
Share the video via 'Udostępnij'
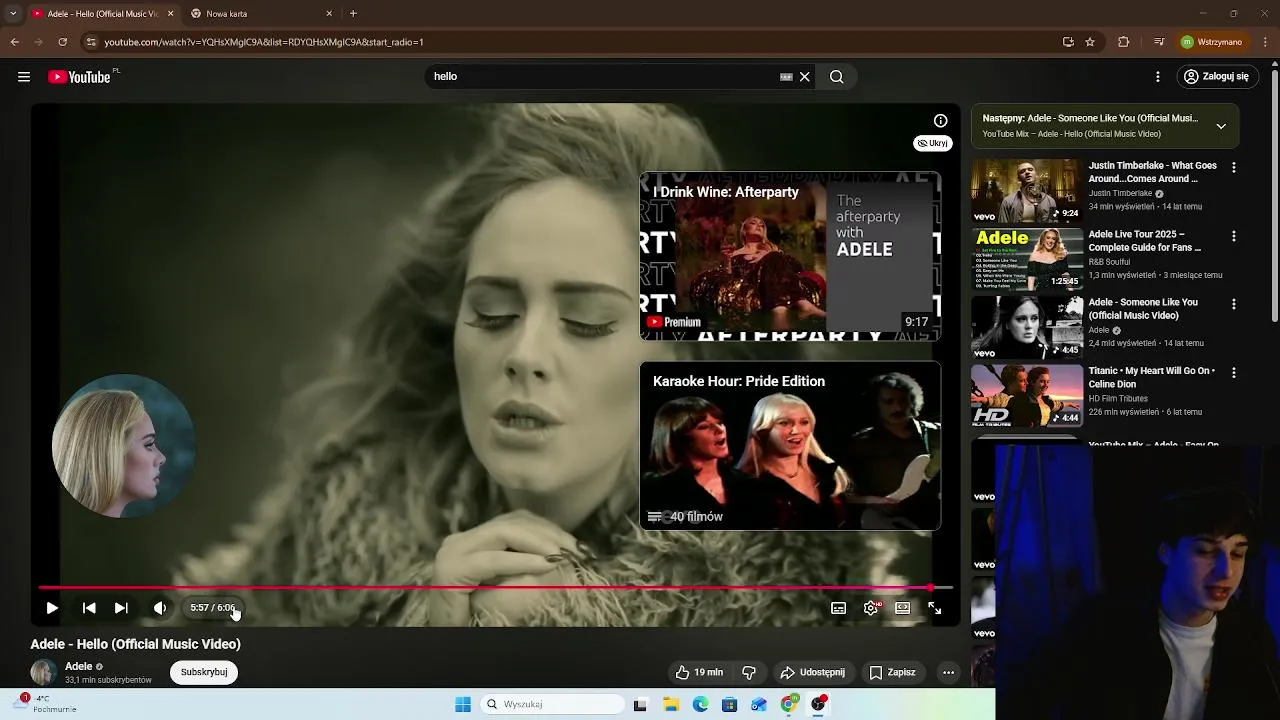point(813,673)
